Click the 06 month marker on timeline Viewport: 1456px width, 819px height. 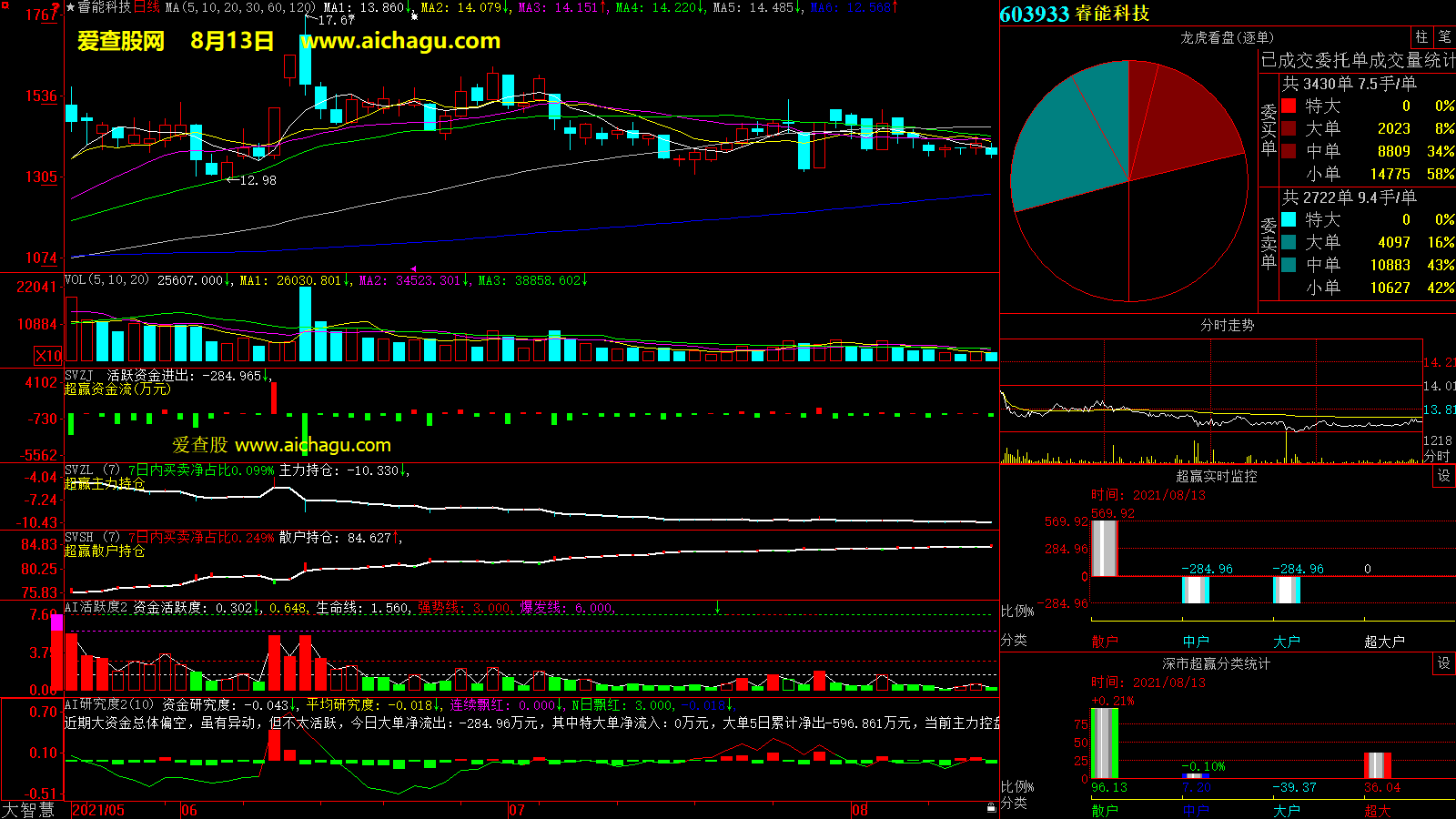pyautogui.click(x=189, y=810)
